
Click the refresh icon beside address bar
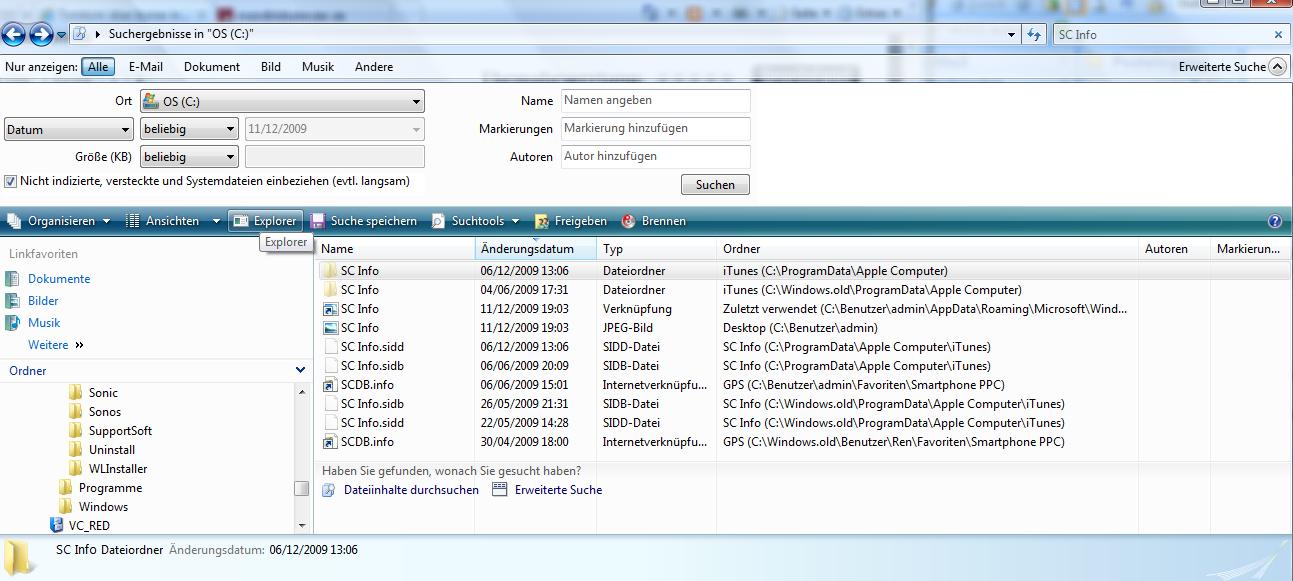point(1035,35)
